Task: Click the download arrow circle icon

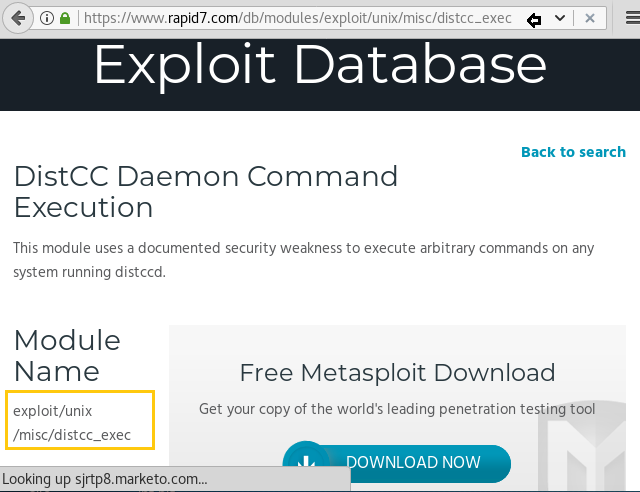Action: coord(305,463)
